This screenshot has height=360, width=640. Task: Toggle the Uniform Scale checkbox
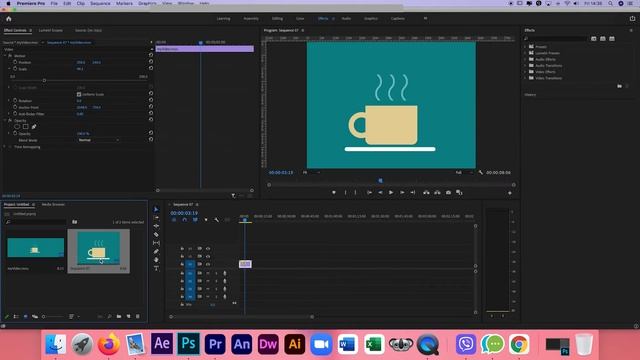[x=79, y=94]
